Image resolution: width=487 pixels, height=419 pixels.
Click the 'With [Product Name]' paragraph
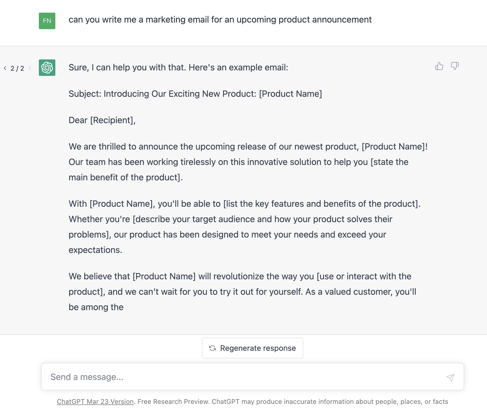(245, 227)
